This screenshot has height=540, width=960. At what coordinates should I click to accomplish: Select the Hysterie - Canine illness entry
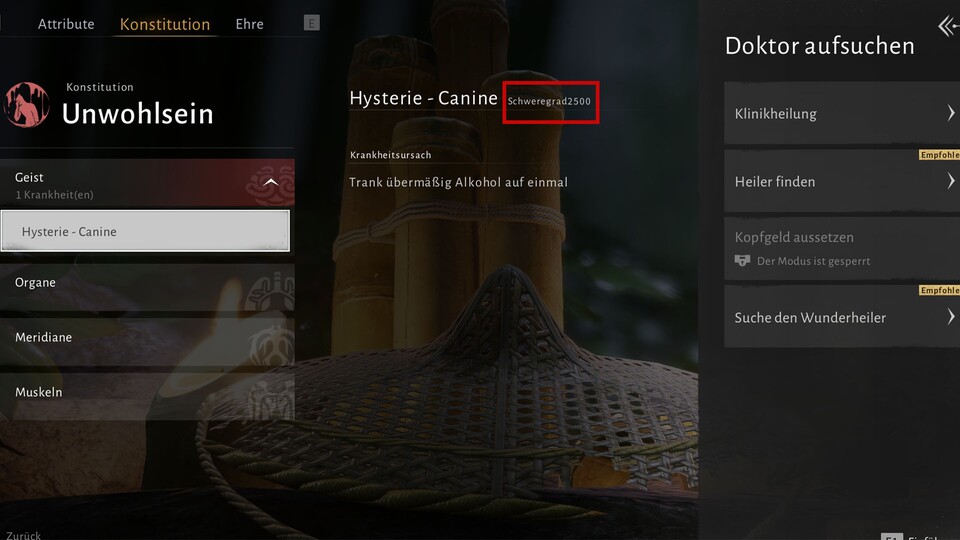click(146, 231)
